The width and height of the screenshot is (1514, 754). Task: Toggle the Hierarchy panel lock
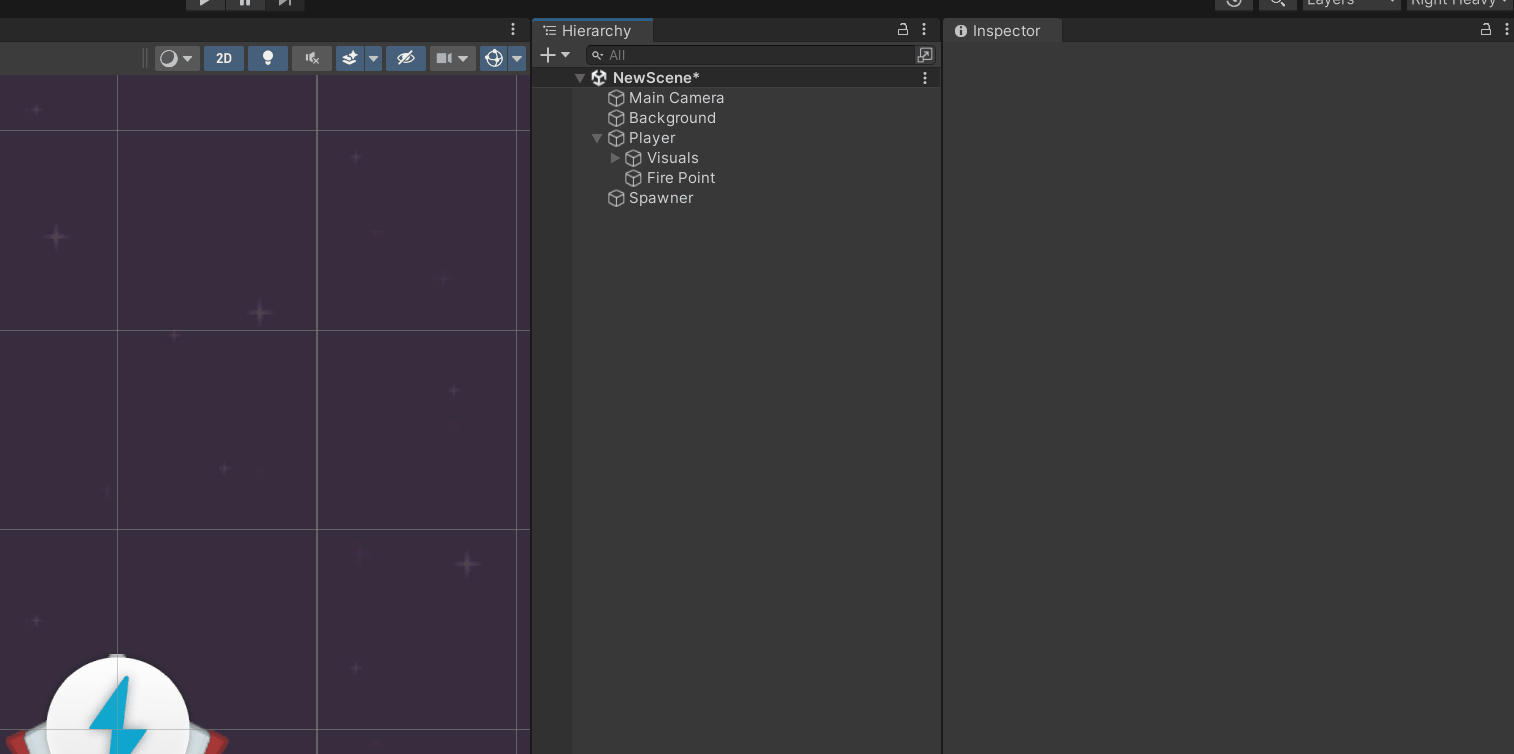tap(903, 30)
